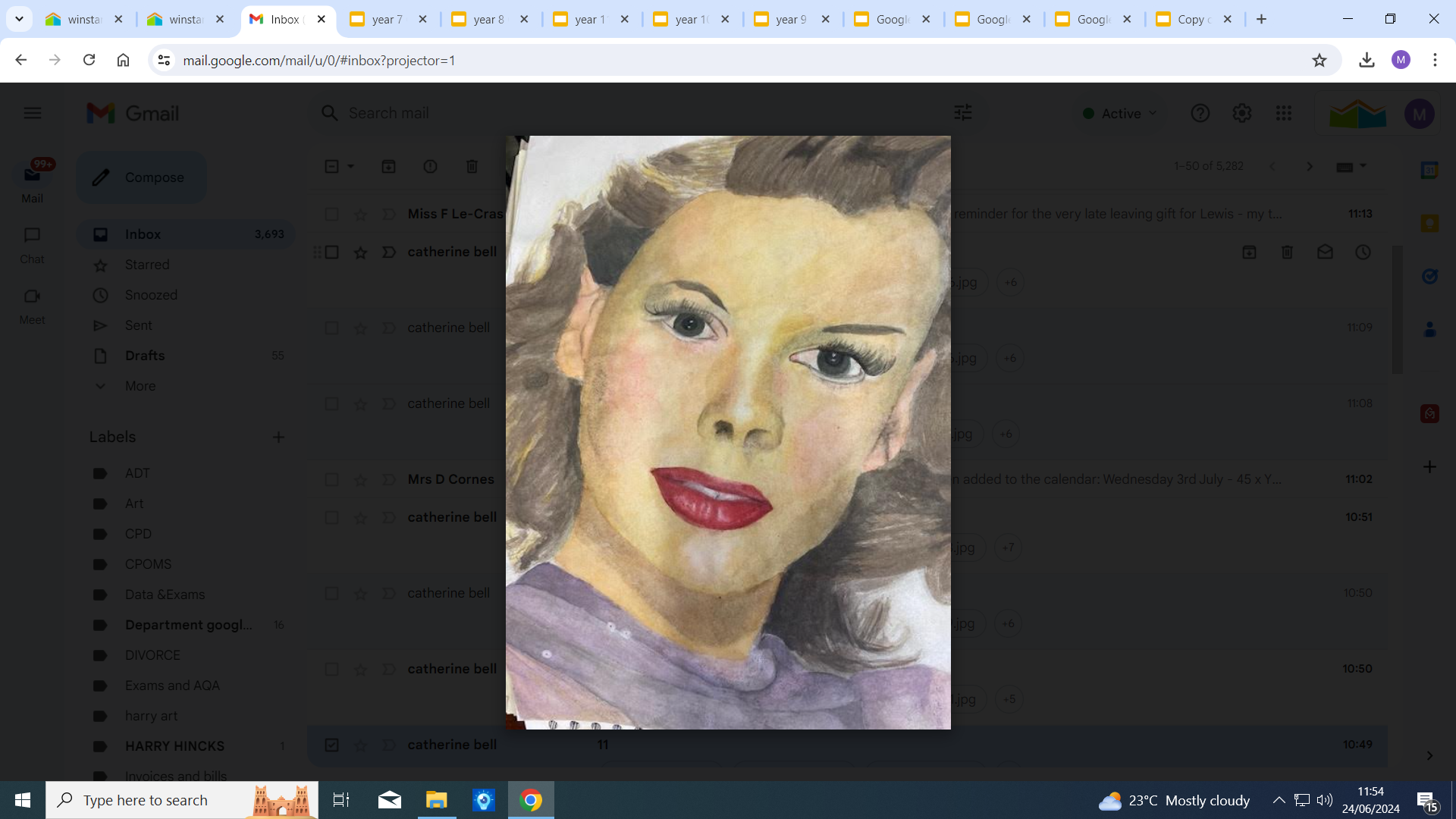The width and height of the screenshot is (1456, 819).
Task: Open the Active status dropdown
Action: tap(1120, 113)
